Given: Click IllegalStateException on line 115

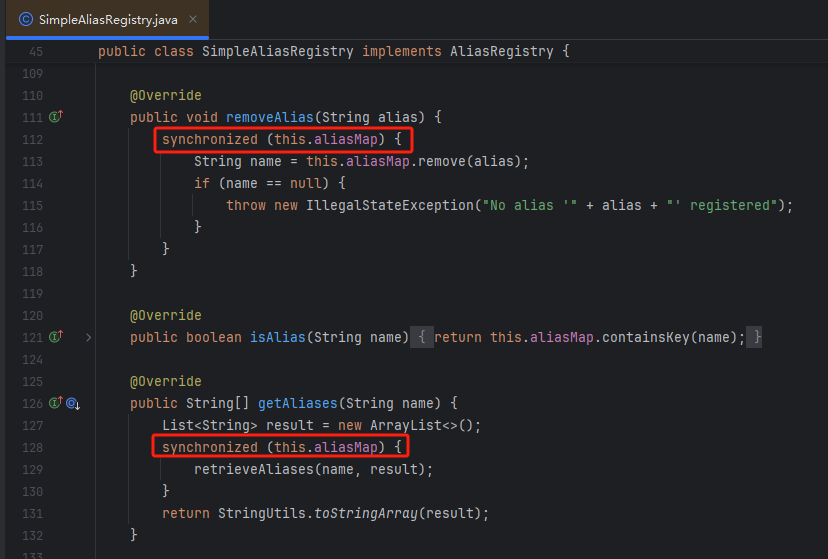Looking at the screenshot, I should (390, 205).
